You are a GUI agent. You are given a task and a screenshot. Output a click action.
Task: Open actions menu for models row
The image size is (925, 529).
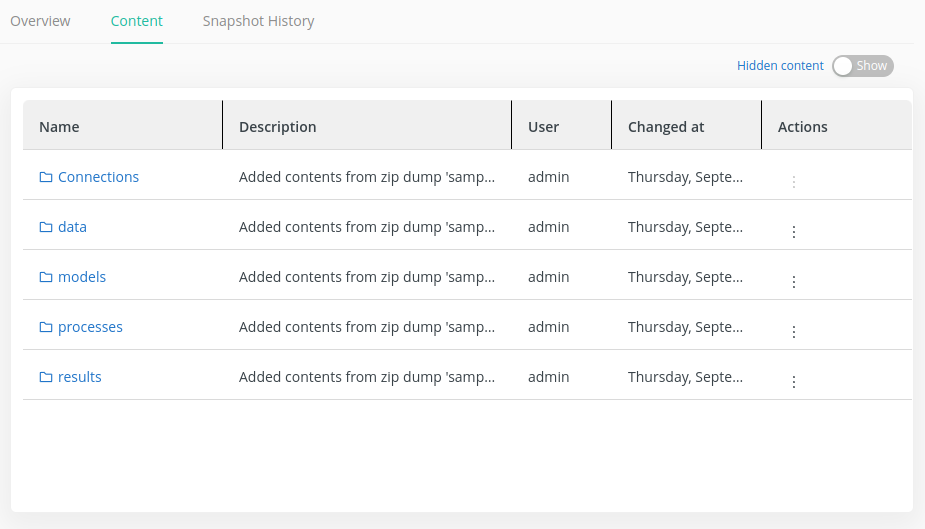coord(794,282)
